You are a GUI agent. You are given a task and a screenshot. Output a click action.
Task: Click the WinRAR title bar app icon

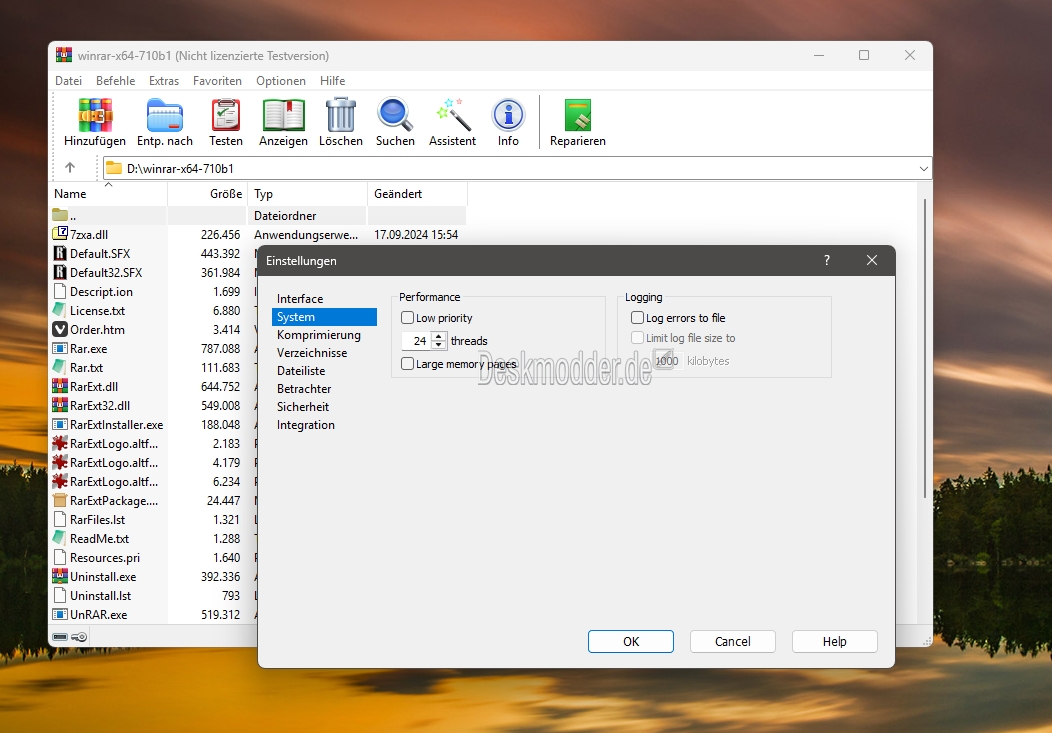64,55
